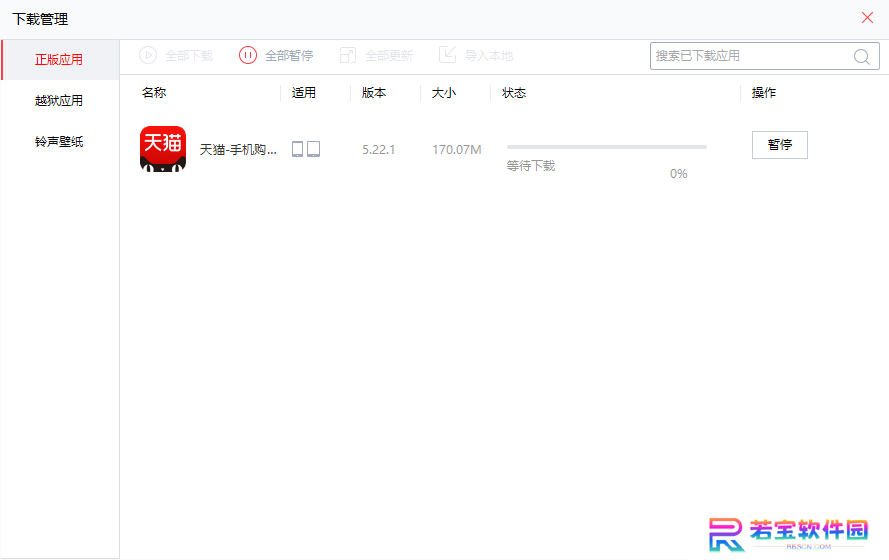Click the 导入本地 label

point(489,56)
